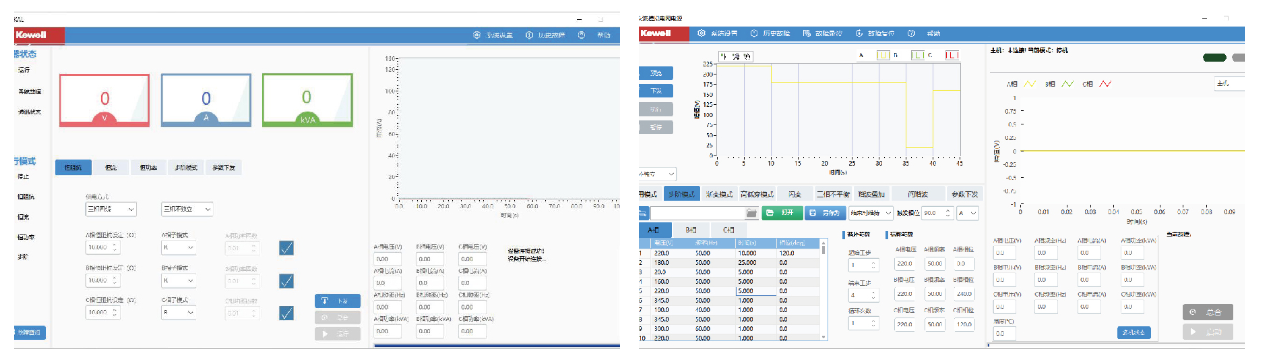Screen dimensions: 1261x361
Task: Click the blue A current gauge card
Action: click(x=205, y=99)
